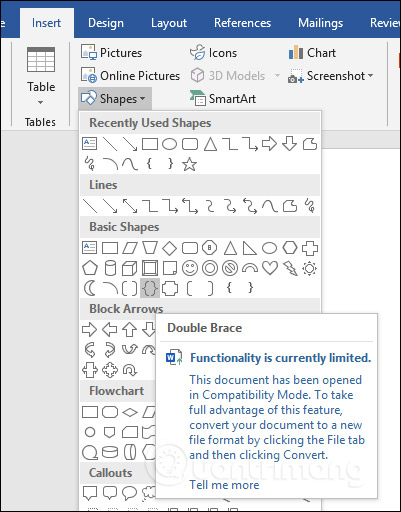Select the 5-point star in Recently Used Shapes
Image resolution: width=401 pixels, height=512 pixels.
tap(189, 164)
